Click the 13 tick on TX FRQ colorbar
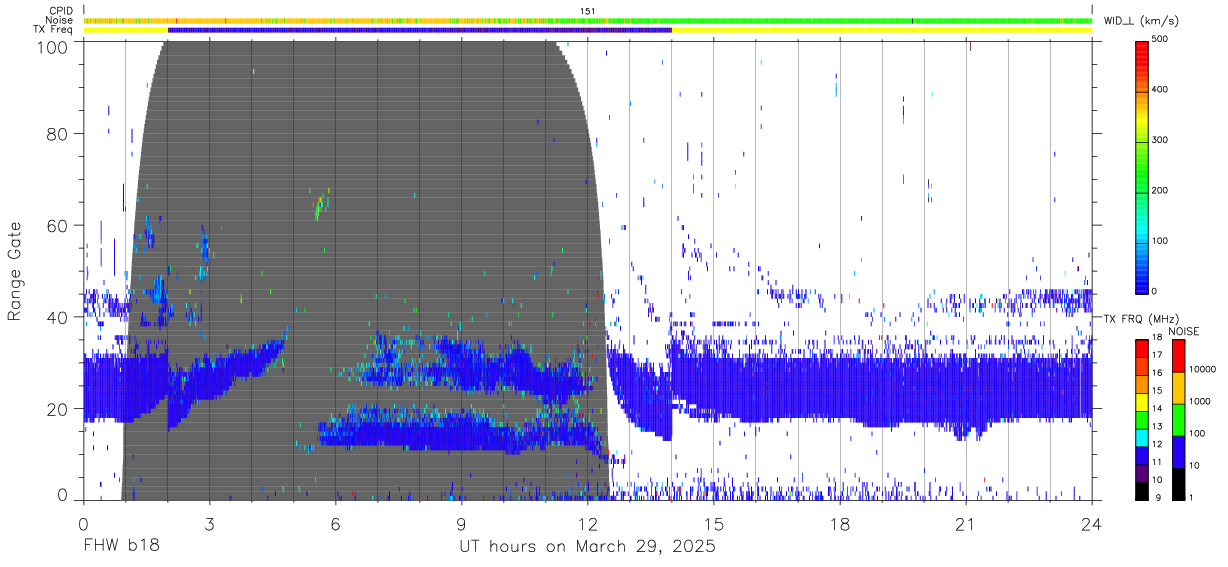The width and height of the screenshot is (1228, 567). point(1157,426)
